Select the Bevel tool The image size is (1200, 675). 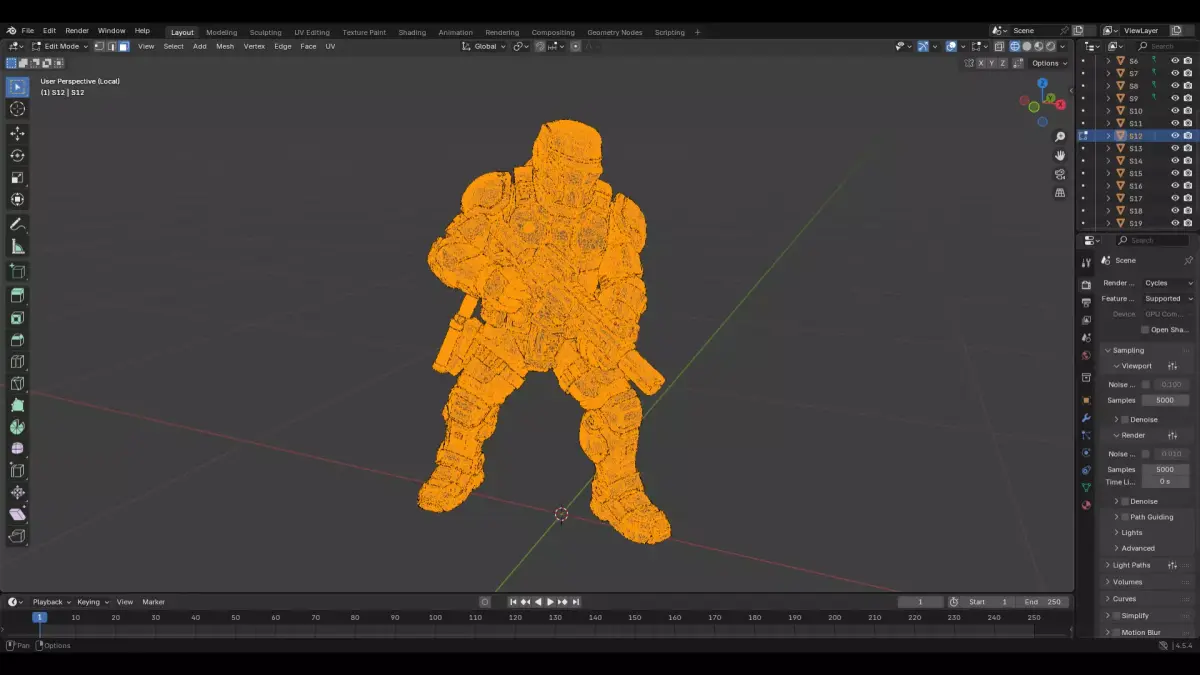point(17,340)
